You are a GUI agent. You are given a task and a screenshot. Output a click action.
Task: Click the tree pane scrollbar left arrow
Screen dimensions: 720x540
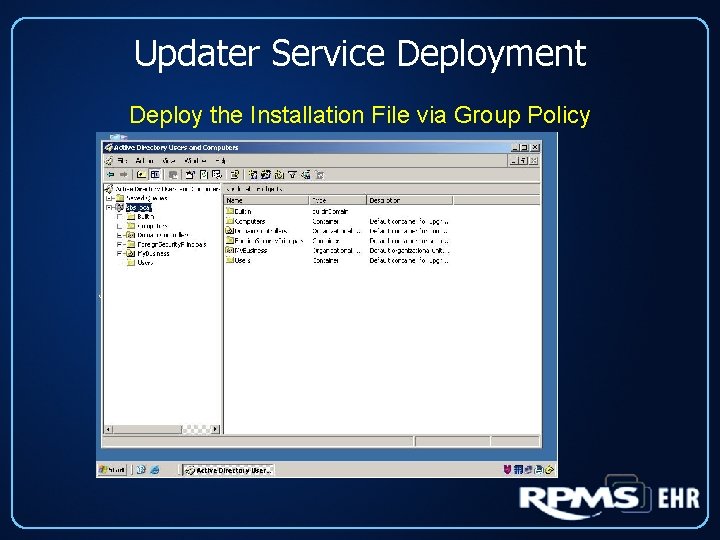pyautogui.click(x=108, y=429)
